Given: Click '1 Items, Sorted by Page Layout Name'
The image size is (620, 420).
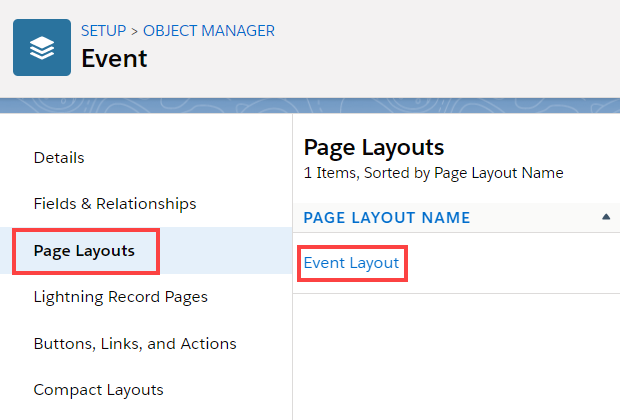Looking at the screenshot, I should click(x=433, y=173).
